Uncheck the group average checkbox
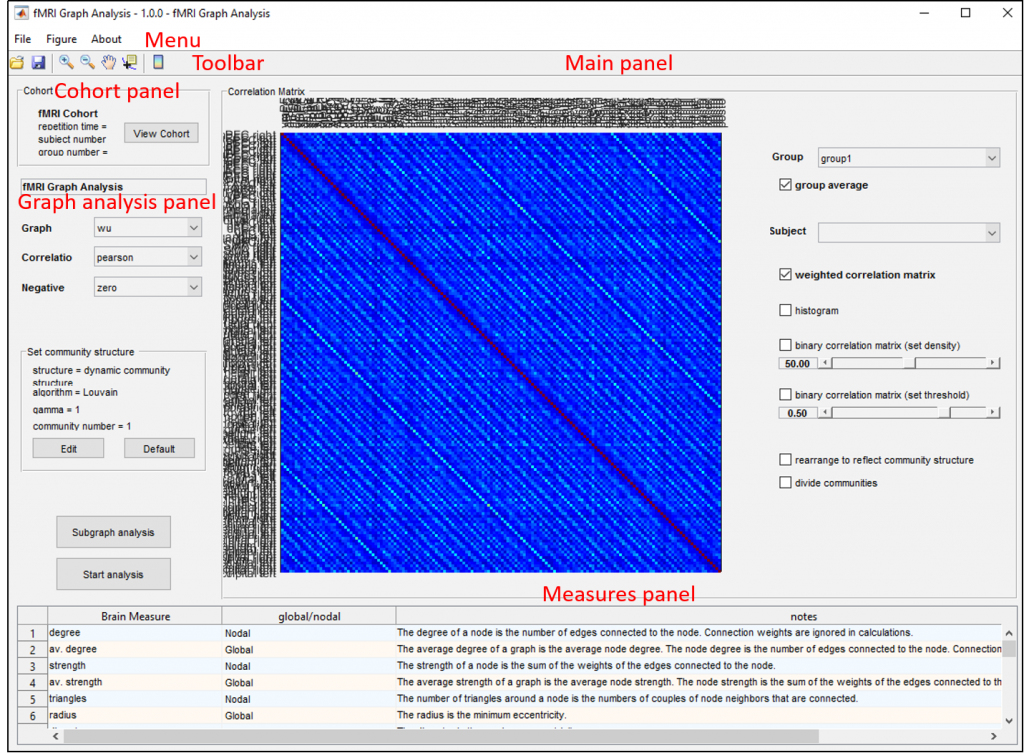This screenshot has height=753, width=1024. tap(786, 184)
